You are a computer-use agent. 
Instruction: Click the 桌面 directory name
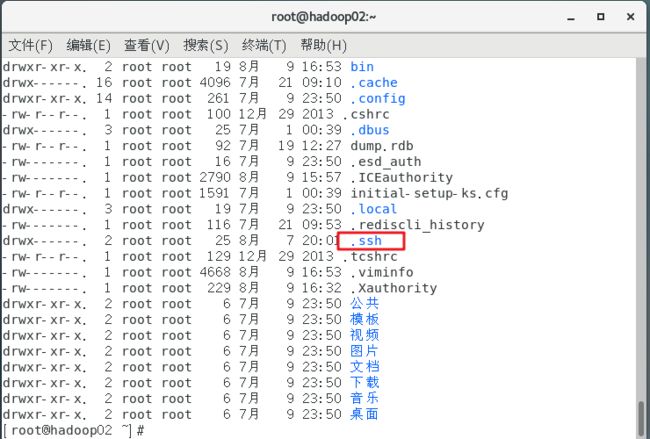[x=364, y=414]
